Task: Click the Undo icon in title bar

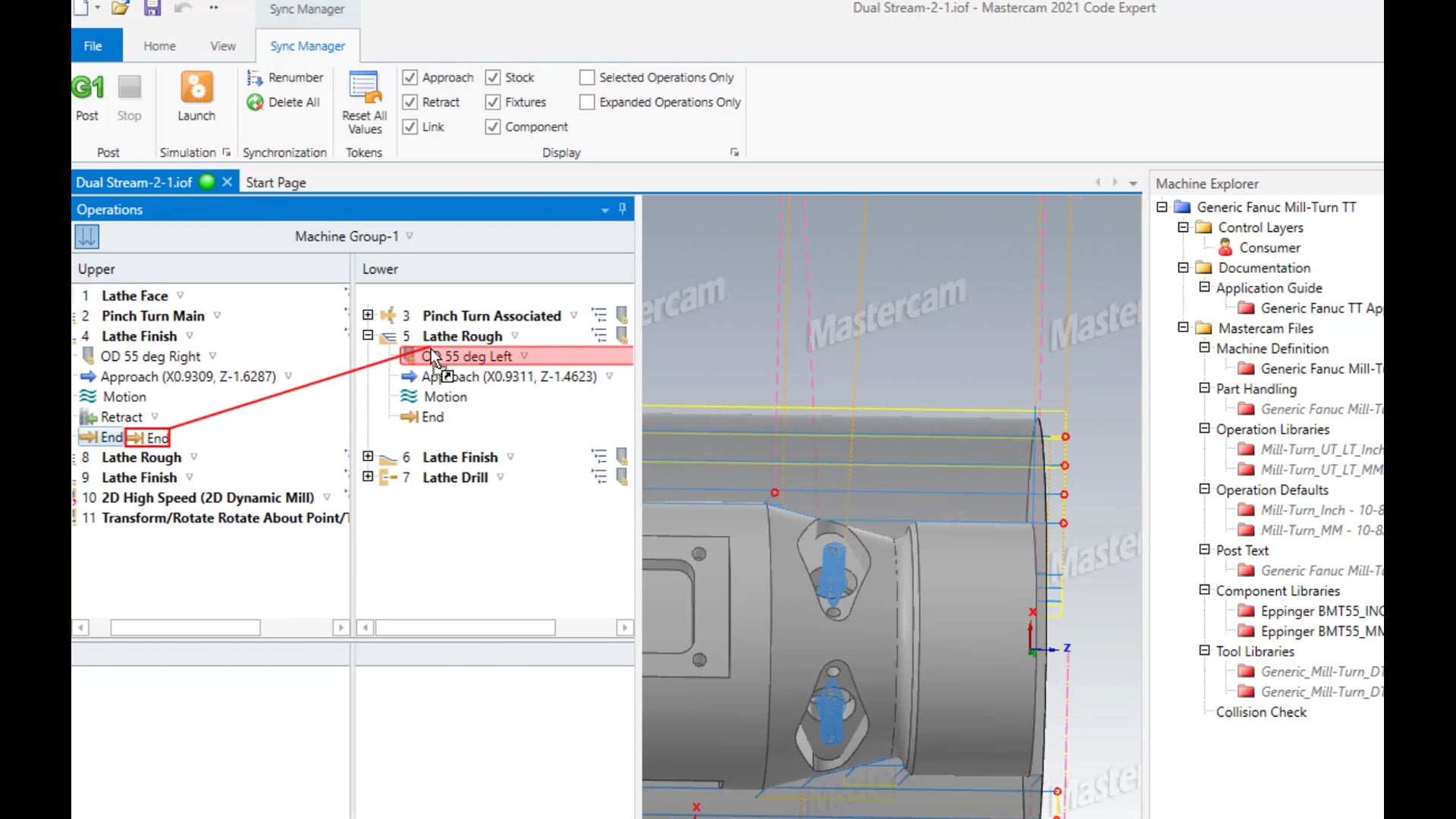Action: coord(183,8)
